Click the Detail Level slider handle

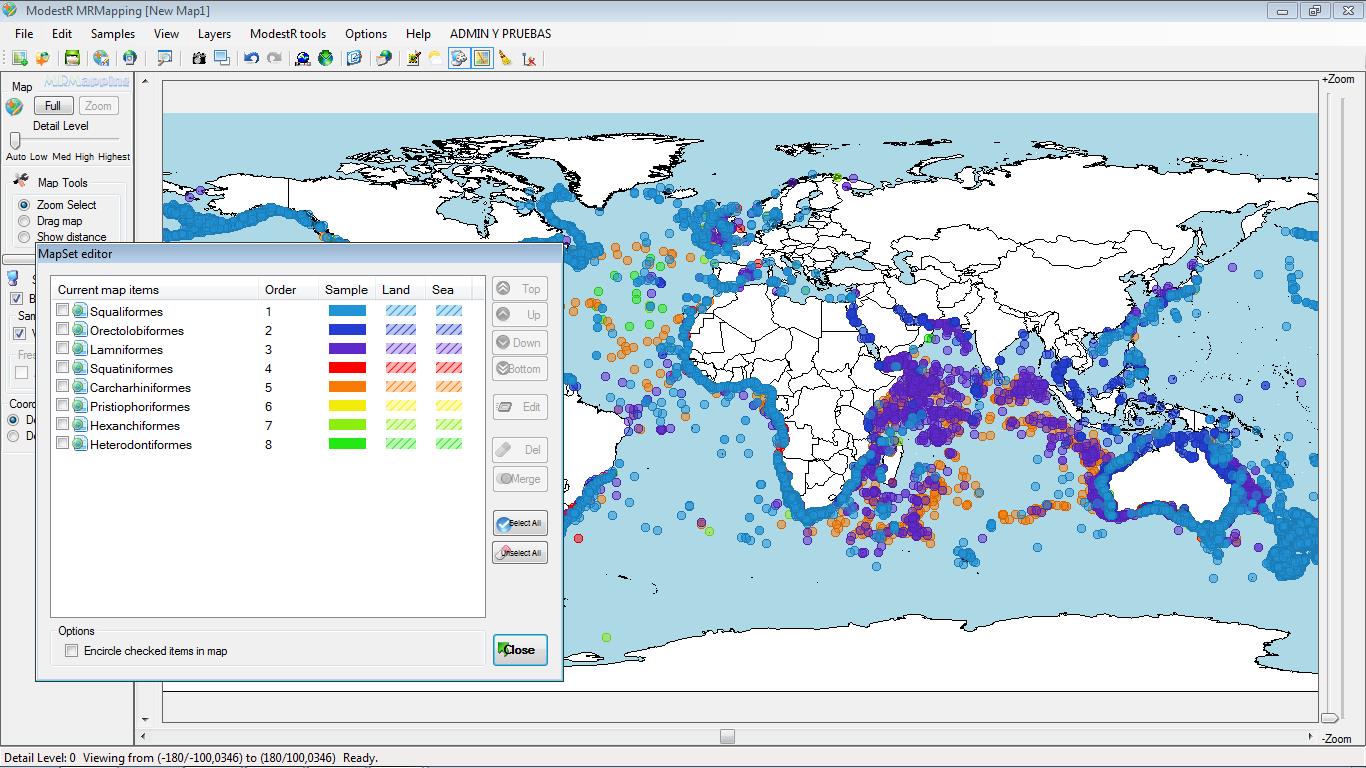[15, 140]
